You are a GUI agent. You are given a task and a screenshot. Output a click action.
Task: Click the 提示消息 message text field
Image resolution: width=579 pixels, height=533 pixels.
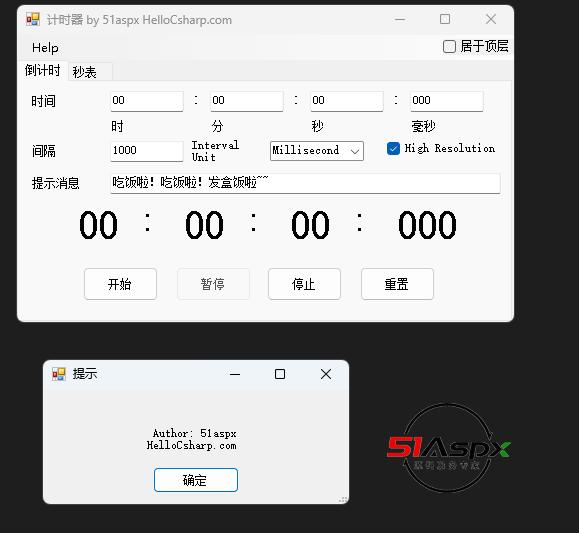[x=305, y=183]
